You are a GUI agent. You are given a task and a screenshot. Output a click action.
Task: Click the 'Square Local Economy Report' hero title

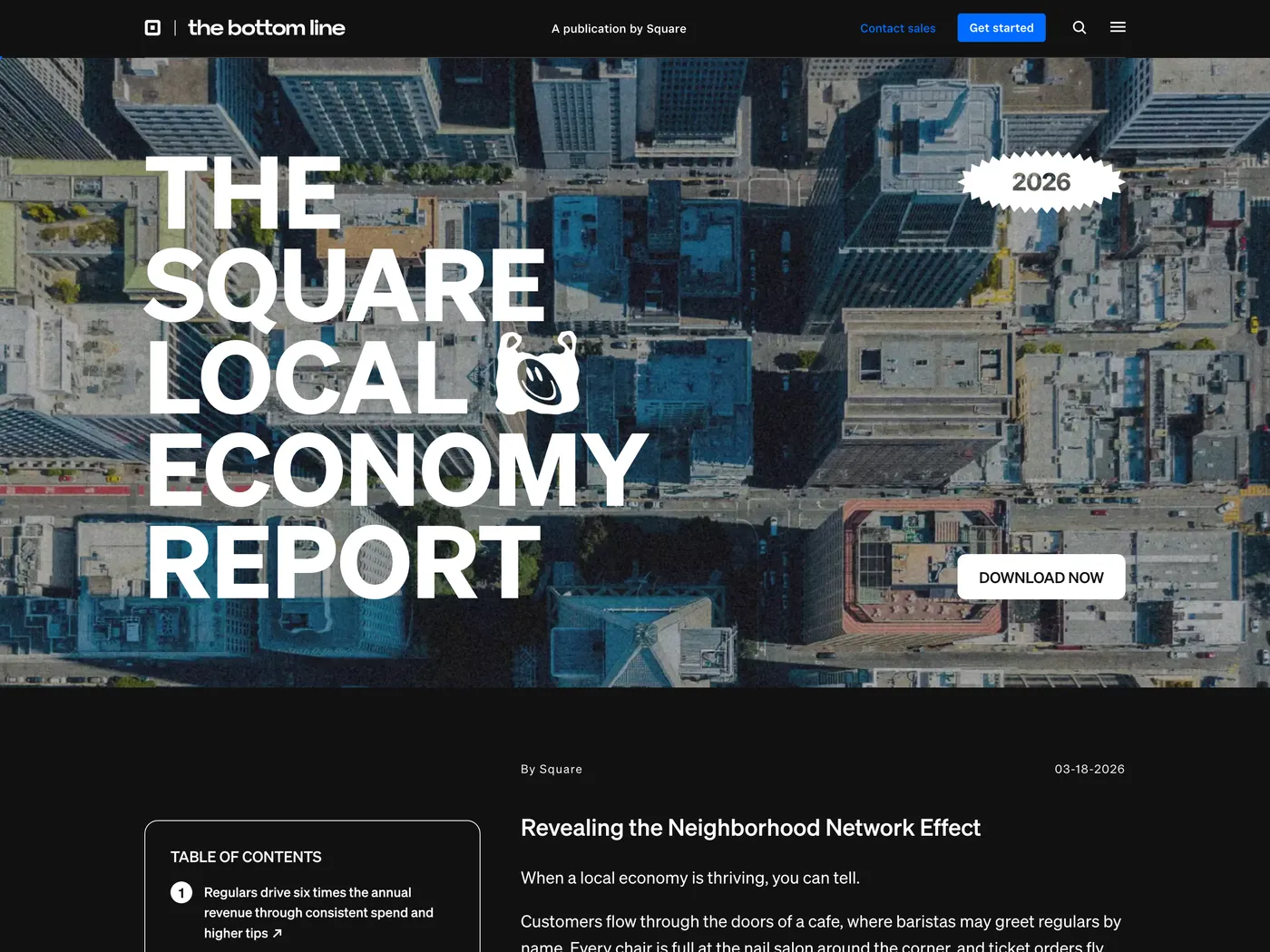(397, 376)
